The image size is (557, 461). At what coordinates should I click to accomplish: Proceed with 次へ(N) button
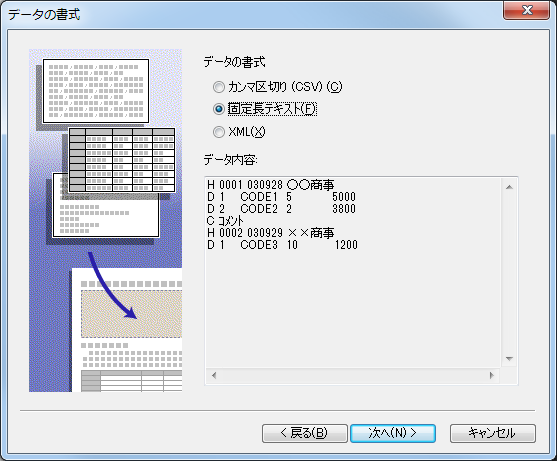pos(393,433)
